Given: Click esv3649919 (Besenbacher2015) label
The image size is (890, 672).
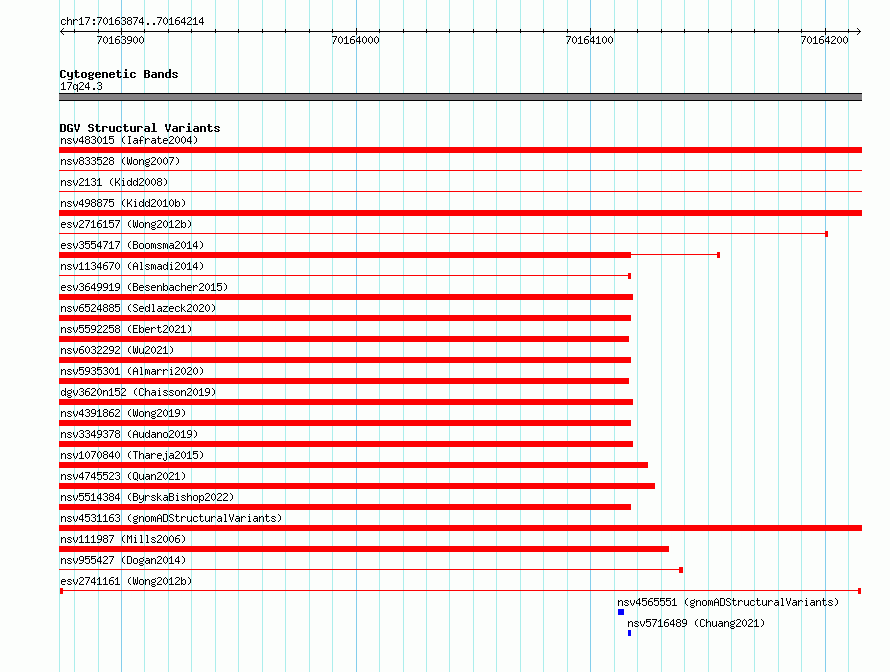Looking at the screenshot, I should coord(144,287).
